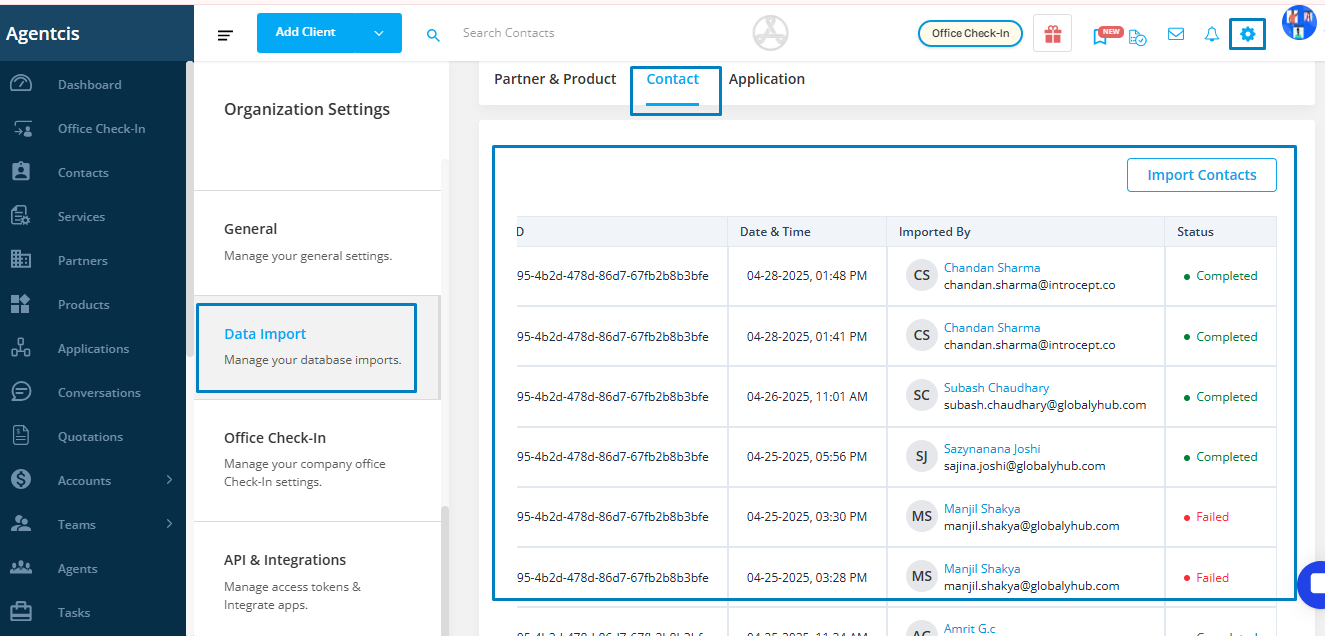Open Manjil Shakya link at 03:30 PM
This screenshot has height=636, width=1325.
[x=982, y=509]
